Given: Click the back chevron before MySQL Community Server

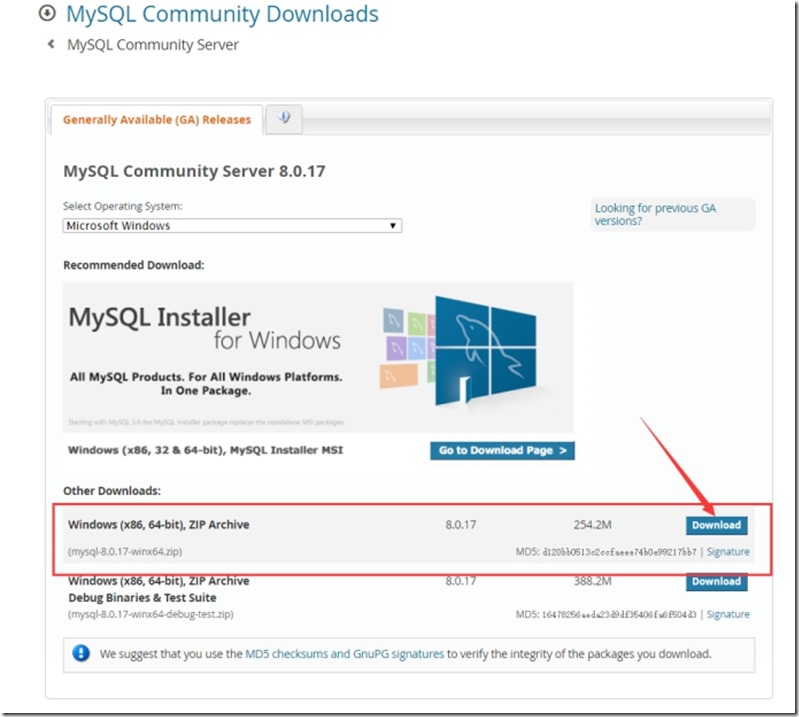Looking at the screenshot, I should point(51,44).
